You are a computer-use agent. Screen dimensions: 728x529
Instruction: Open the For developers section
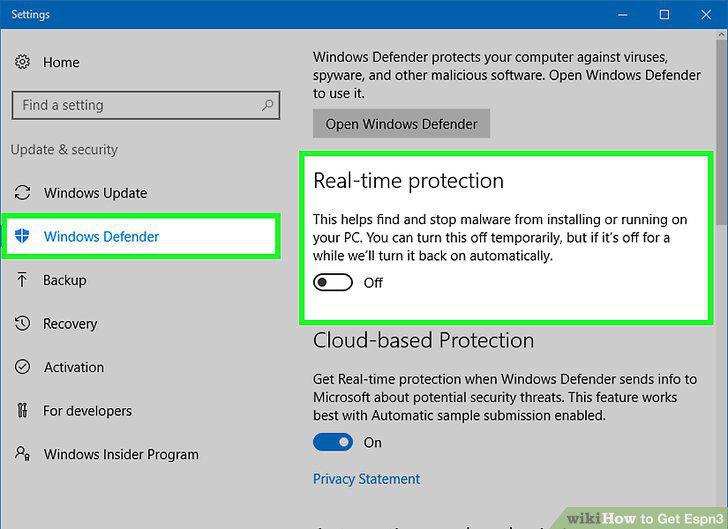click(88, 411)
